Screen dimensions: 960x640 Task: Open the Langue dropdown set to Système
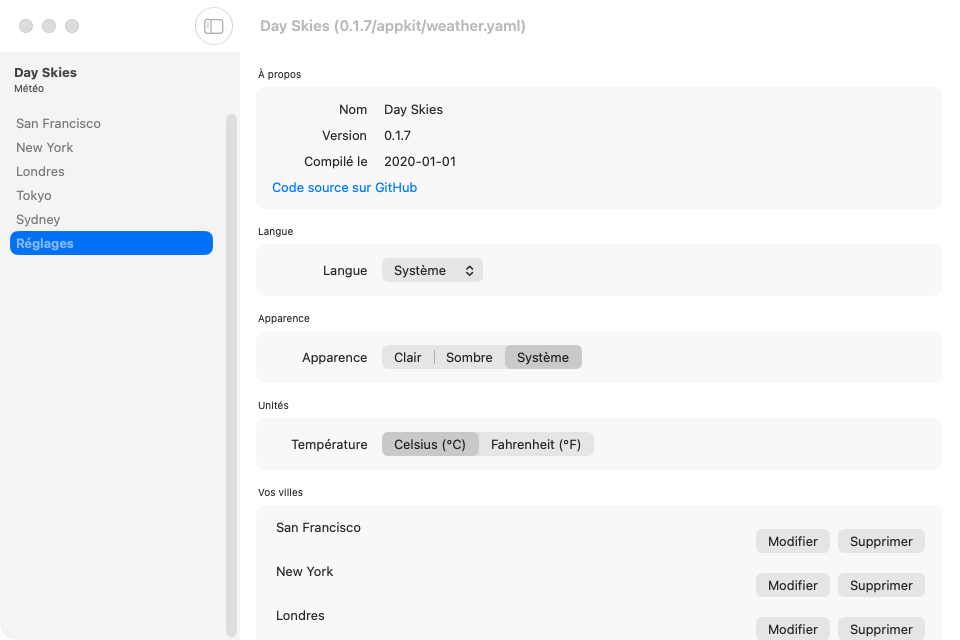pos(432,270)
